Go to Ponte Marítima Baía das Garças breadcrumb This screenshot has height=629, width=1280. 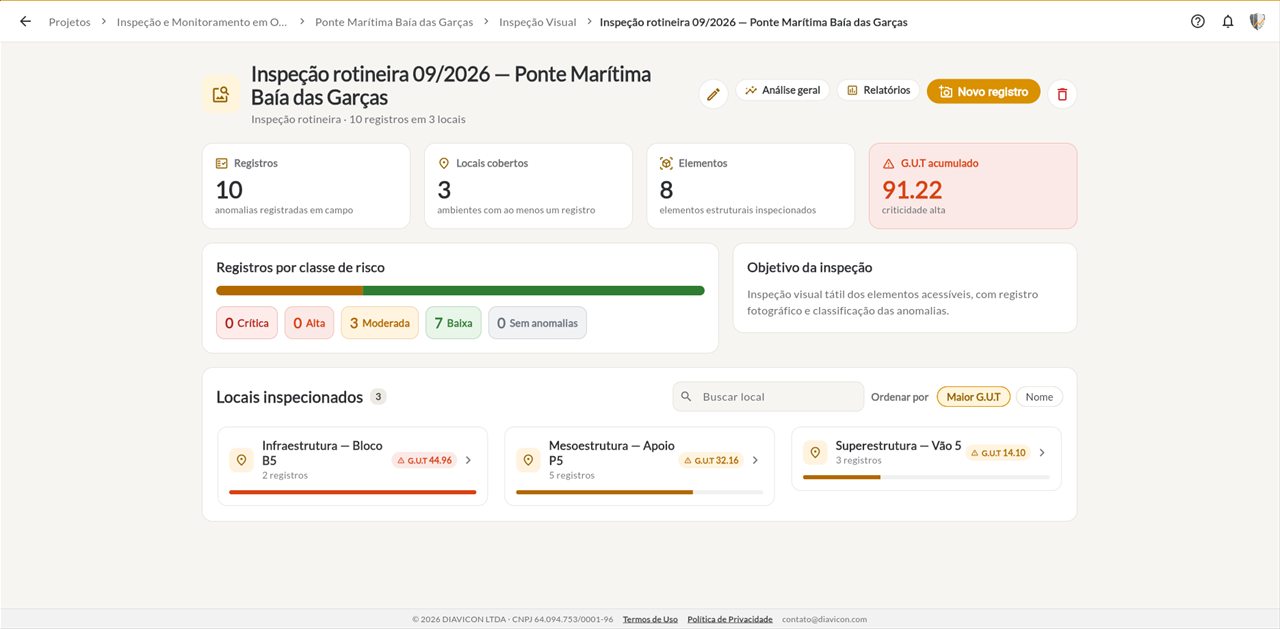pyautogui.click(x=394, y=22)
